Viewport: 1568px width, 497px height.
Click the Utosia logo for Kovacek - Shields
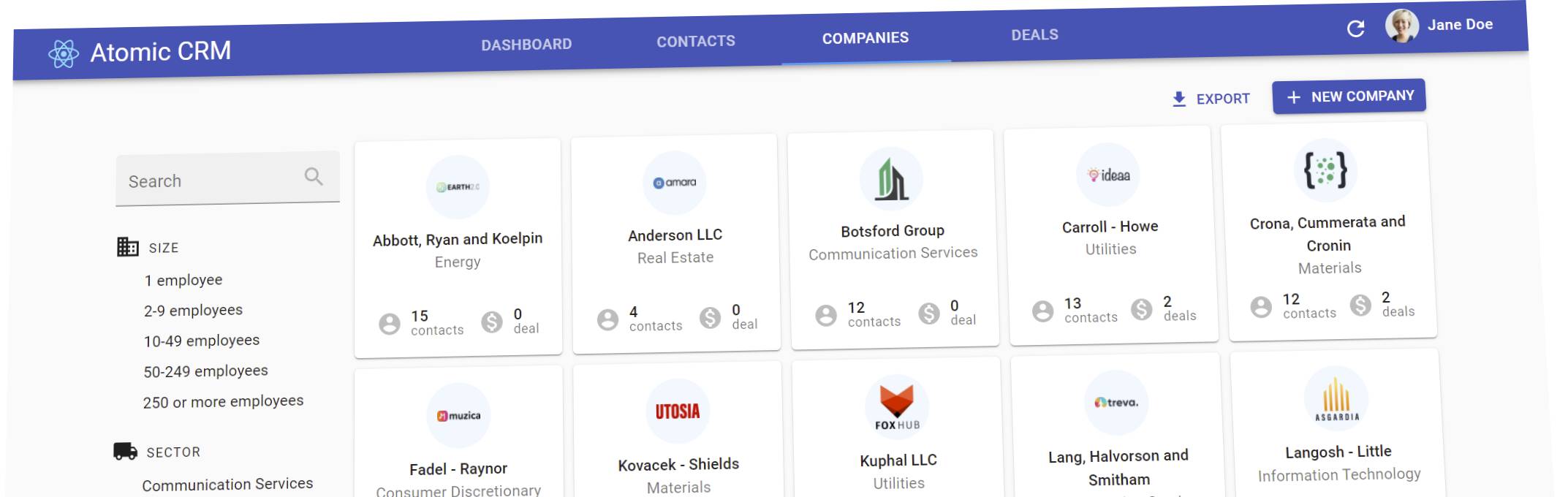(677, 411)
